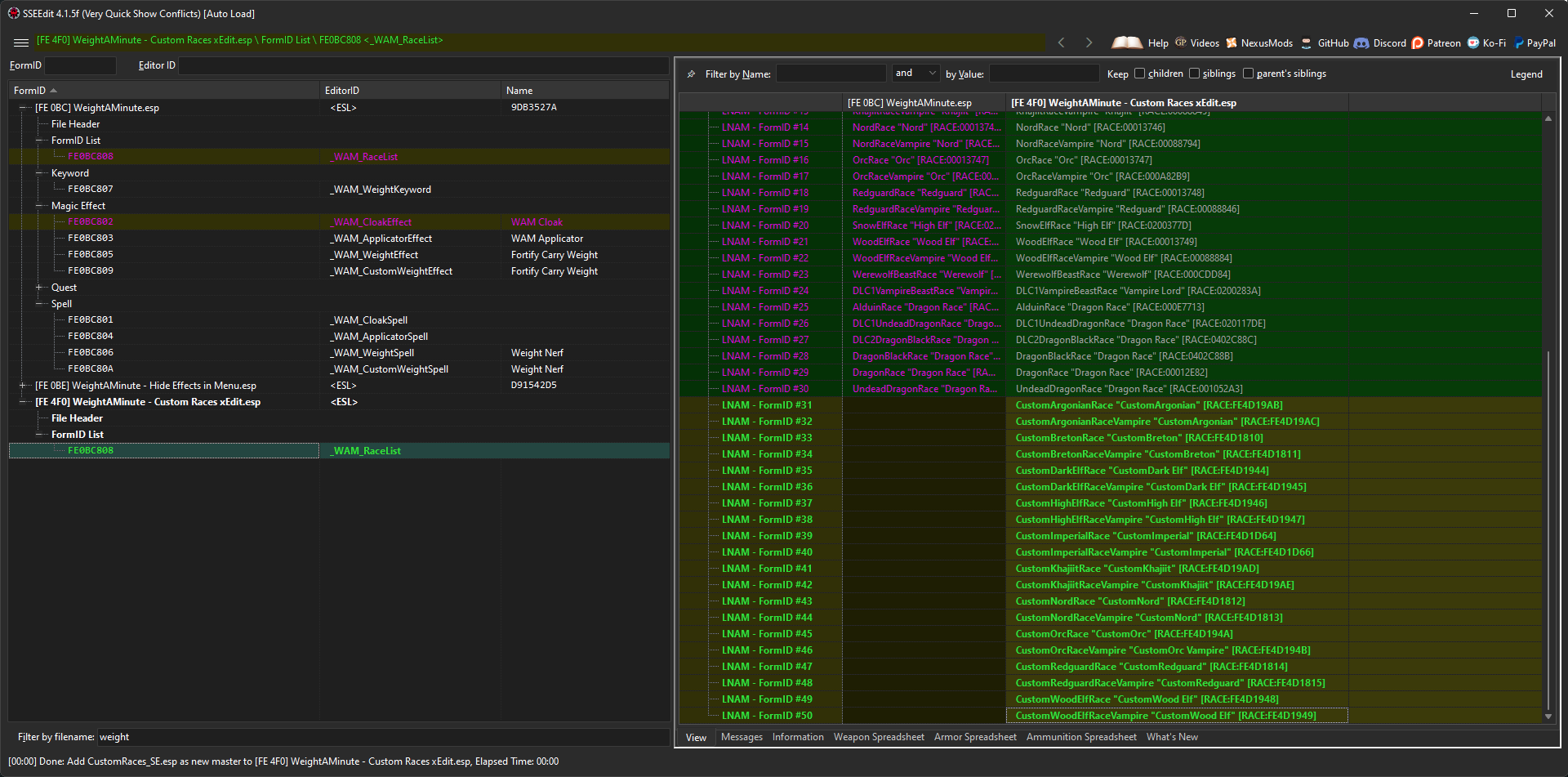Navigate forward with the right arrow
Image resolution: width=1568 pixels, height=777 pixels.
[1089, 42]
